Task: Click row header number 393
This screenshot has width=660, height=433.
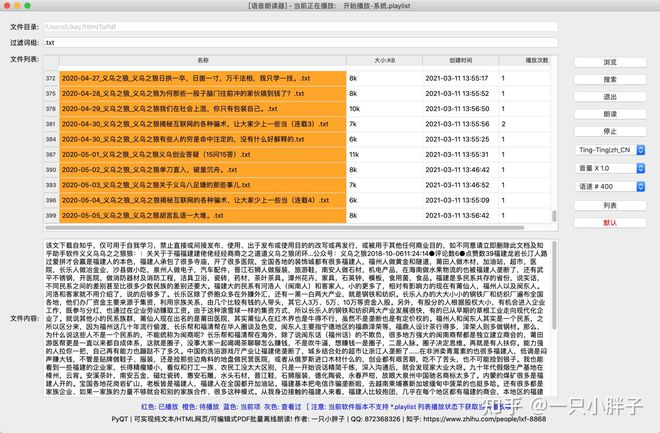Action: [x=51, y=185]
